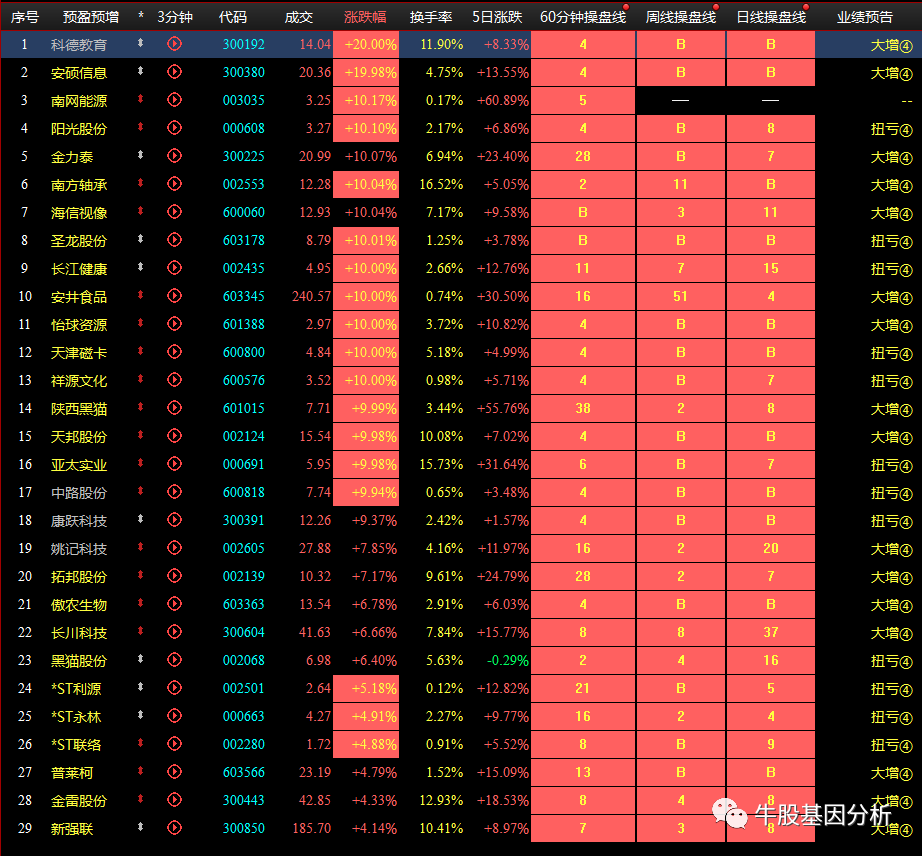Click the play icon for 天邦股份
The height and width of the screenshot is (856, 922).
click(174, 436)
